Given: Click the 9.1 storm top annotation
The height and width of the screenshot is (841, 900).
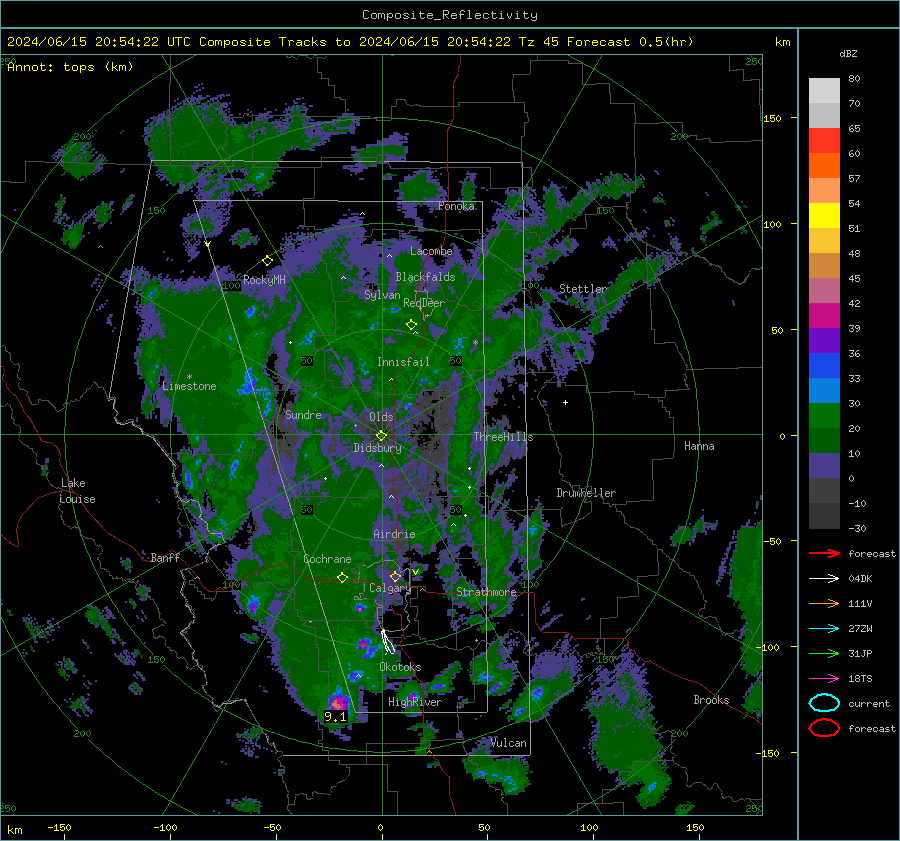Looking at the screenshot, I should [335, 716].
